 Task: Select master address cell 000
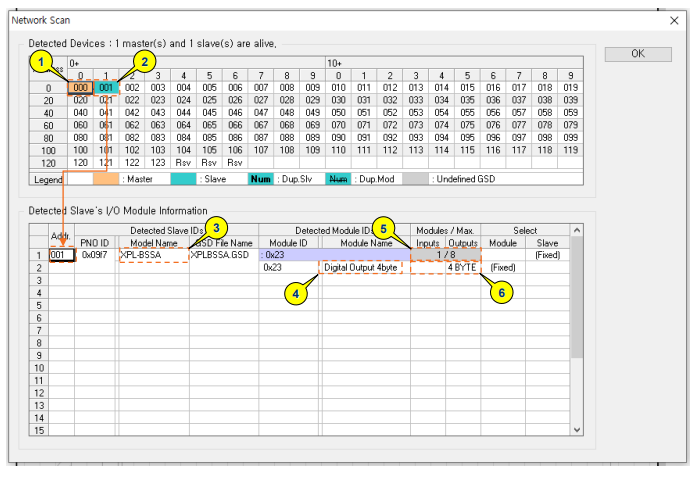80,87
